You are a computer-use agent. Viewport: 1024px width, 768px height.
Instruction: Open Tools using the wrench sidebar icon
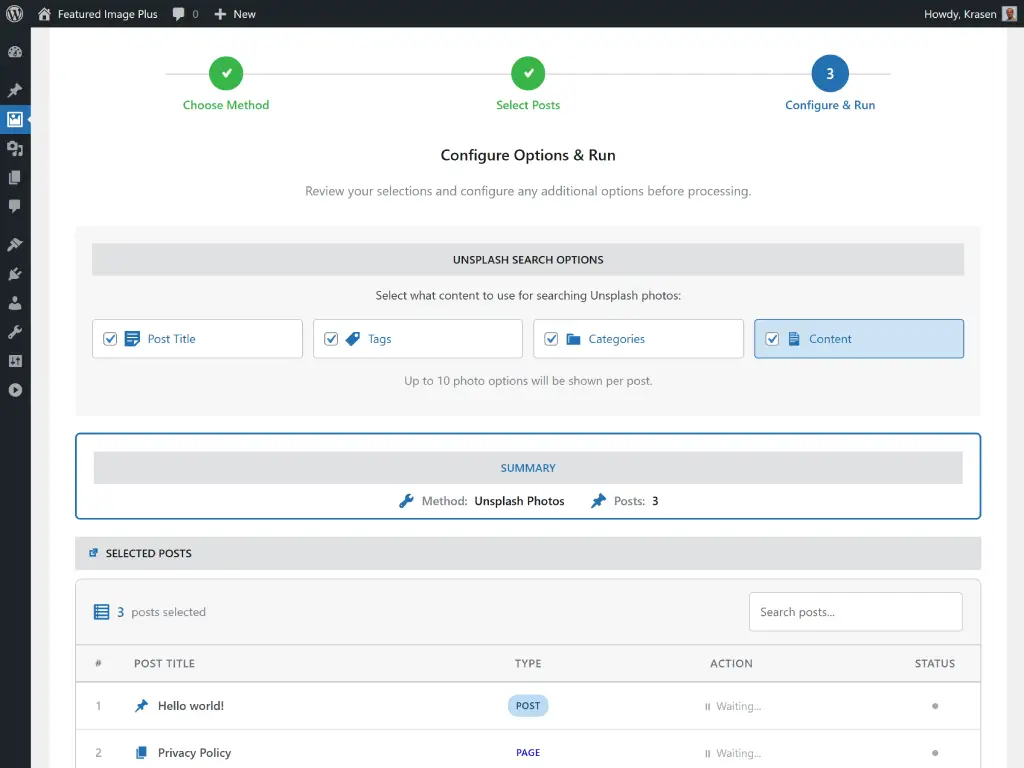[x=15, y=331]
